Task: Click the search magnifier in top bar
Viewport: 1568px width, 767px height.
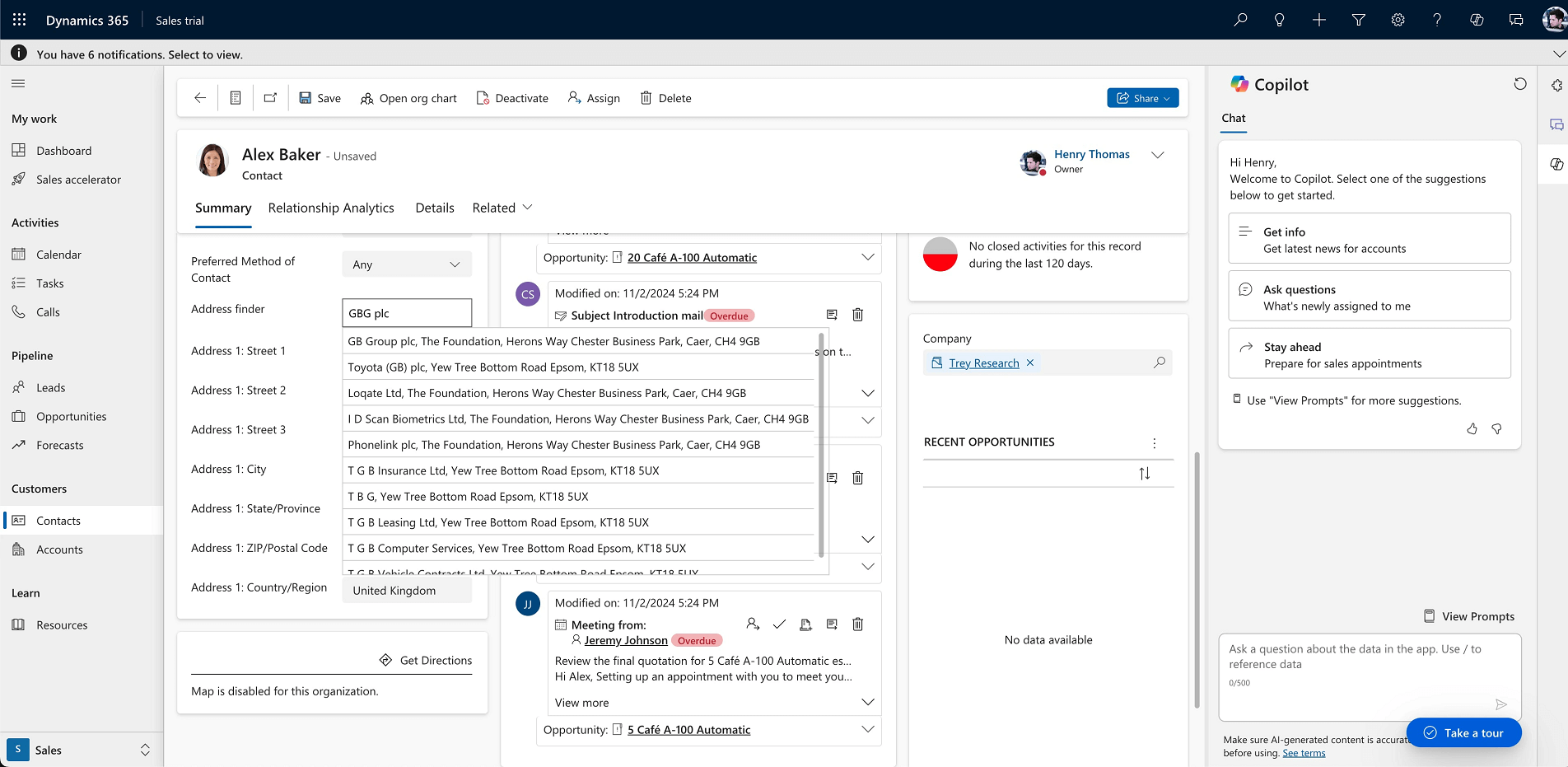Action: click(1240, 20)
